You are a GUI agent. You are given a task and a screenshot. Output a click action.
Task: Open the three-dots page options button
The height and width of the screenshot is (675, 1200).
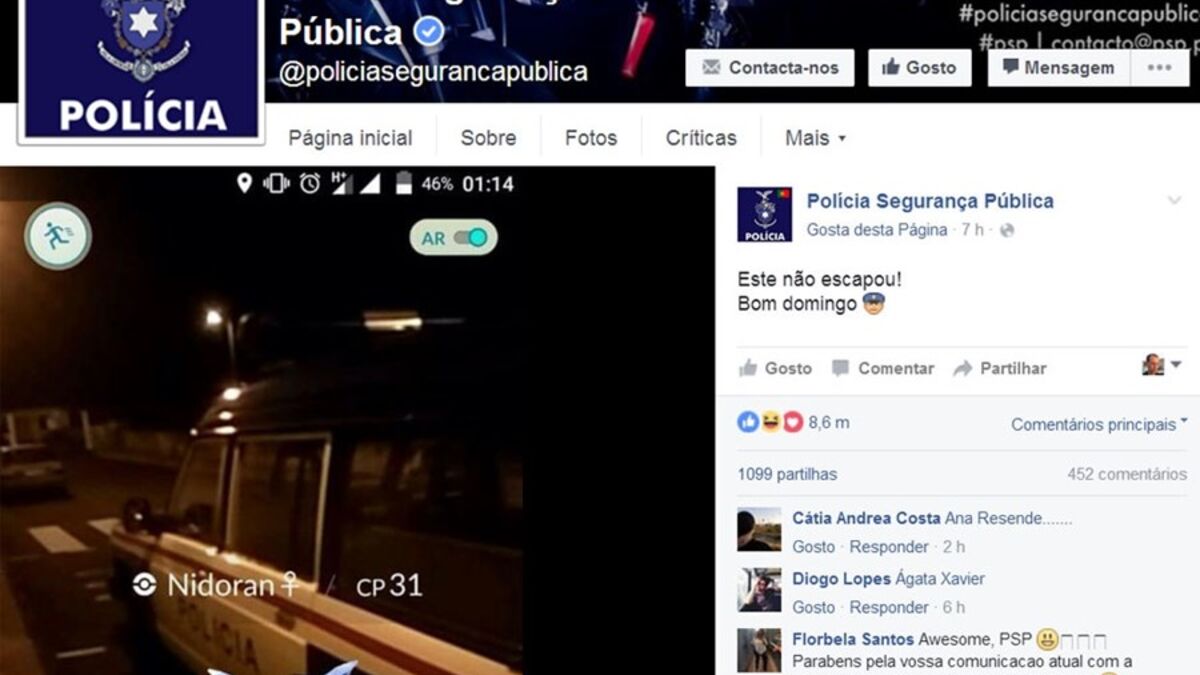click(x=1160, y=68)
